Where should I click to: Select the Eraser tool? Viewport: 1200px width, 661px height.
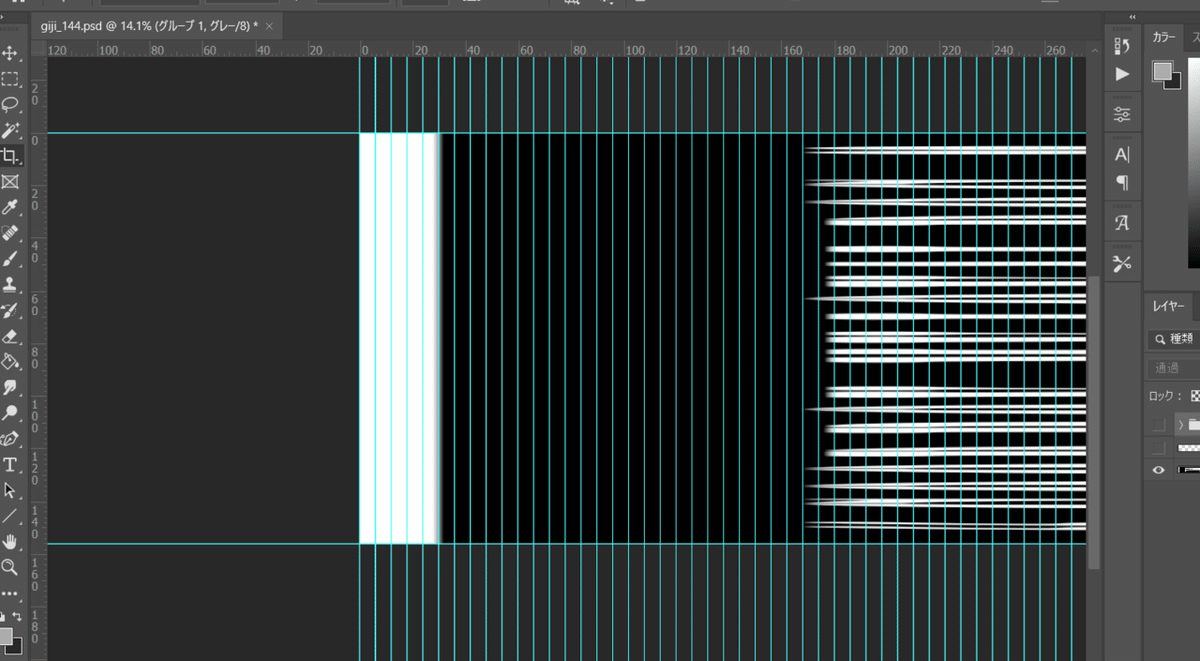click(x=10, y=336)
